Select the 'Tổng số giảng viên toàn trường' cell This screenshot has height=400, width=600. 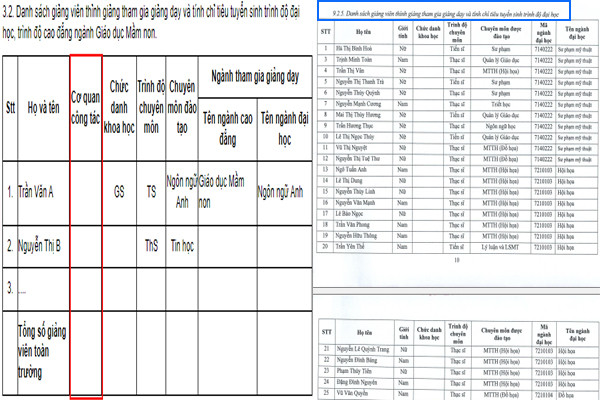(42, 352)
